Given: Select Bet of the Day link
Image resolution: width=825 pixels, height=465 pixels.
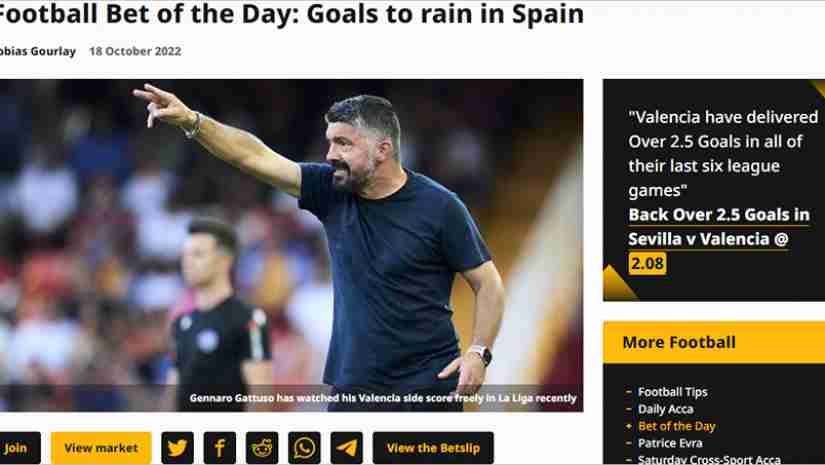Looking at the screenshot, I should pos(677,426).
